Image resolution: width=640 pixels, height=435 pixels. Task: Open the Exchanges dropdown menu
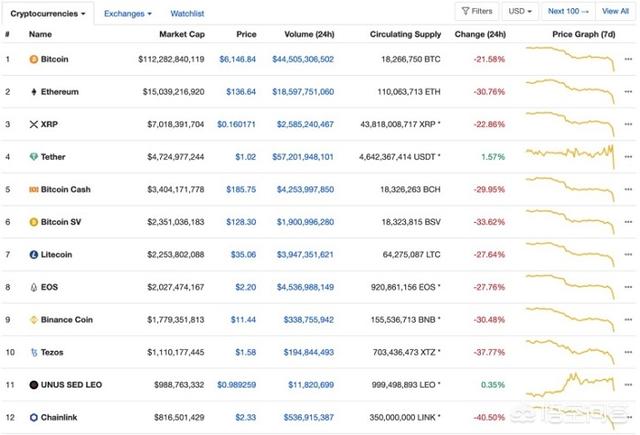[128, 14]
